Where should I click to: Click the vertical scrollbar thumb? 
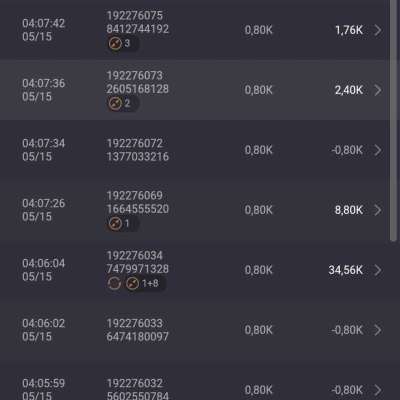coord(393,120)
